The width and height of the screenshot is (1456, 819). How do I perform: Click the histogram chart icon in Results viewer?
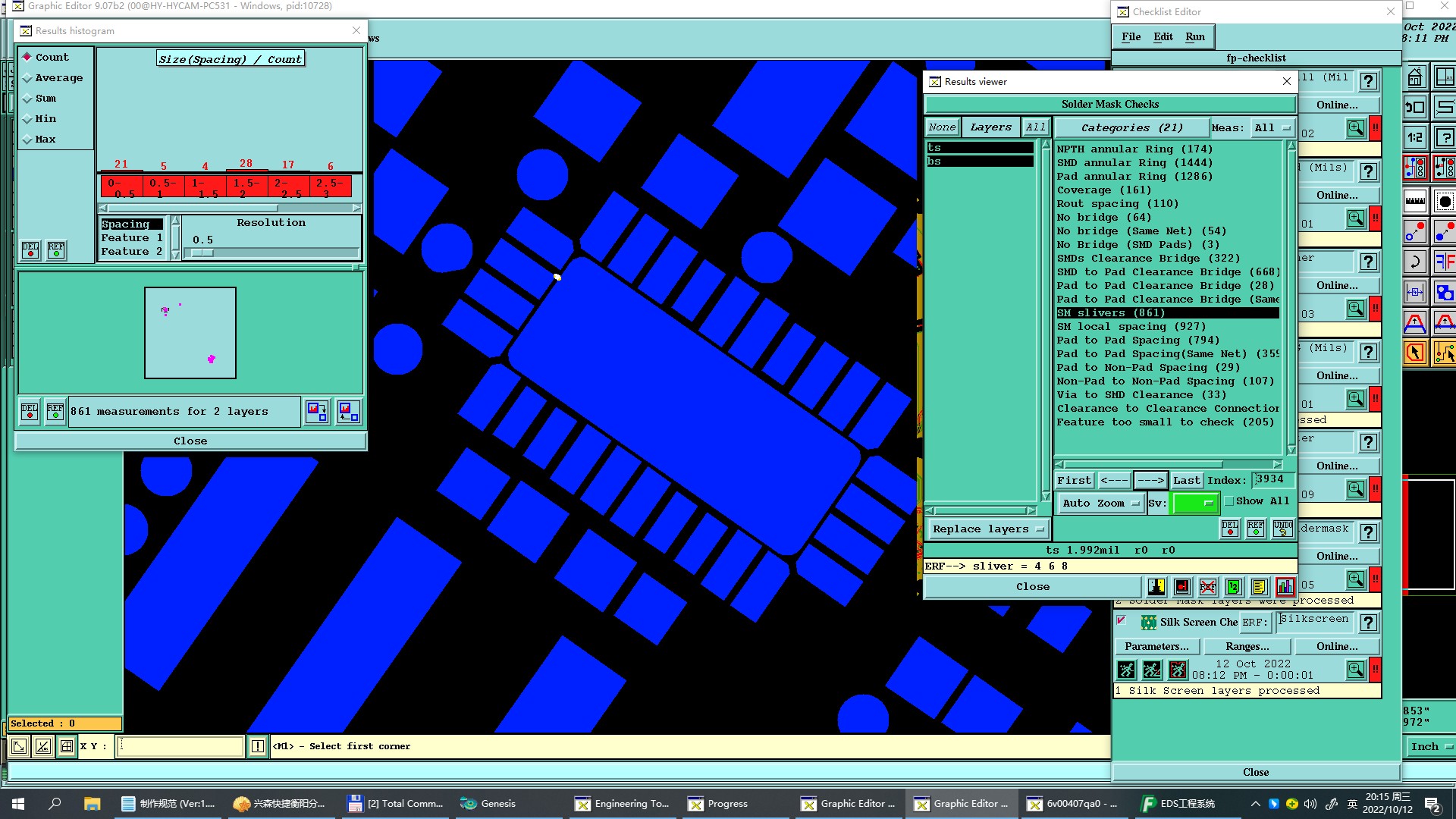point(1285,587)
